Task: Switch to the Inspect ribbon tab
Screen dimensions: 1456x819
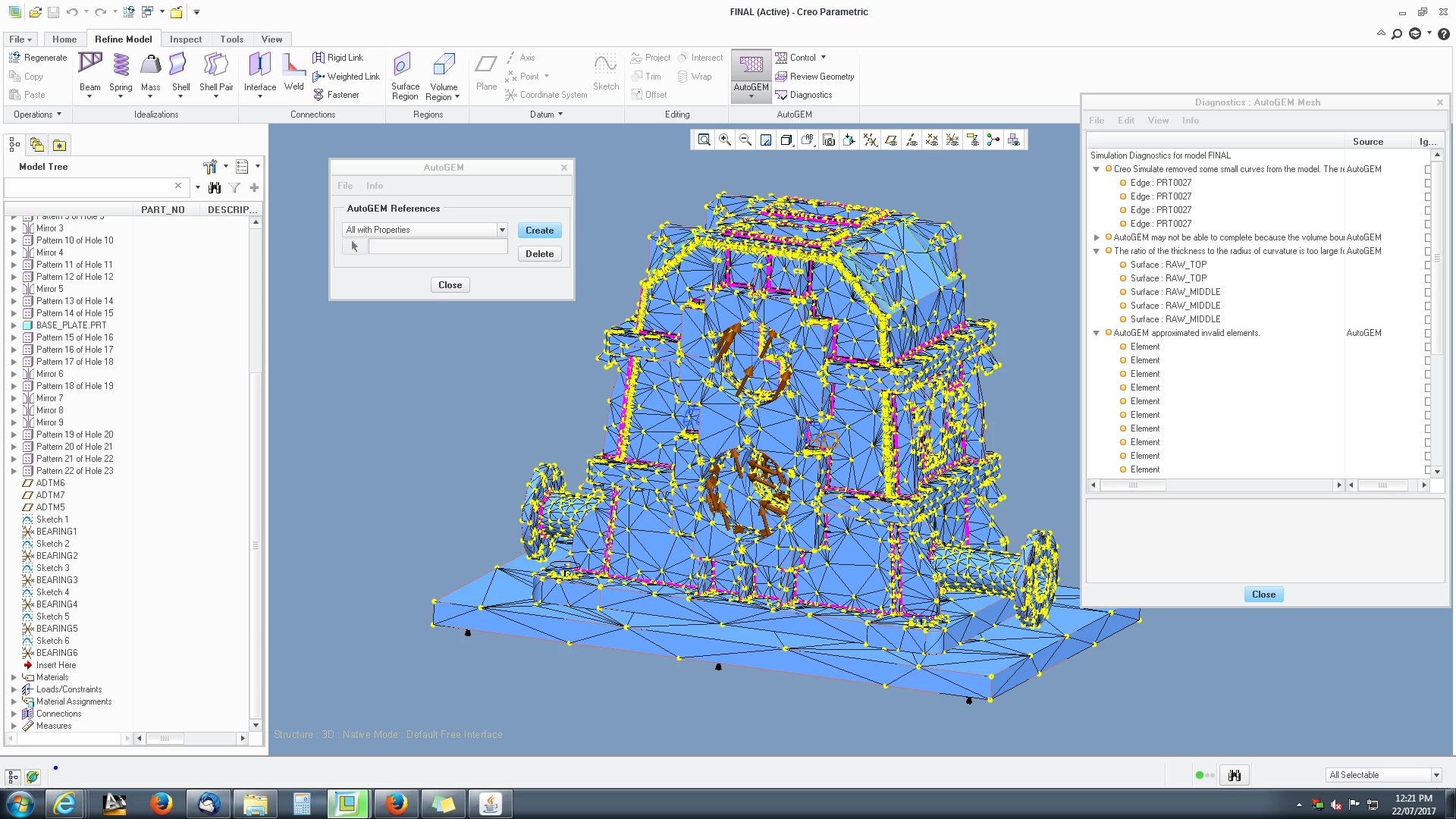Action: (185, 39)
